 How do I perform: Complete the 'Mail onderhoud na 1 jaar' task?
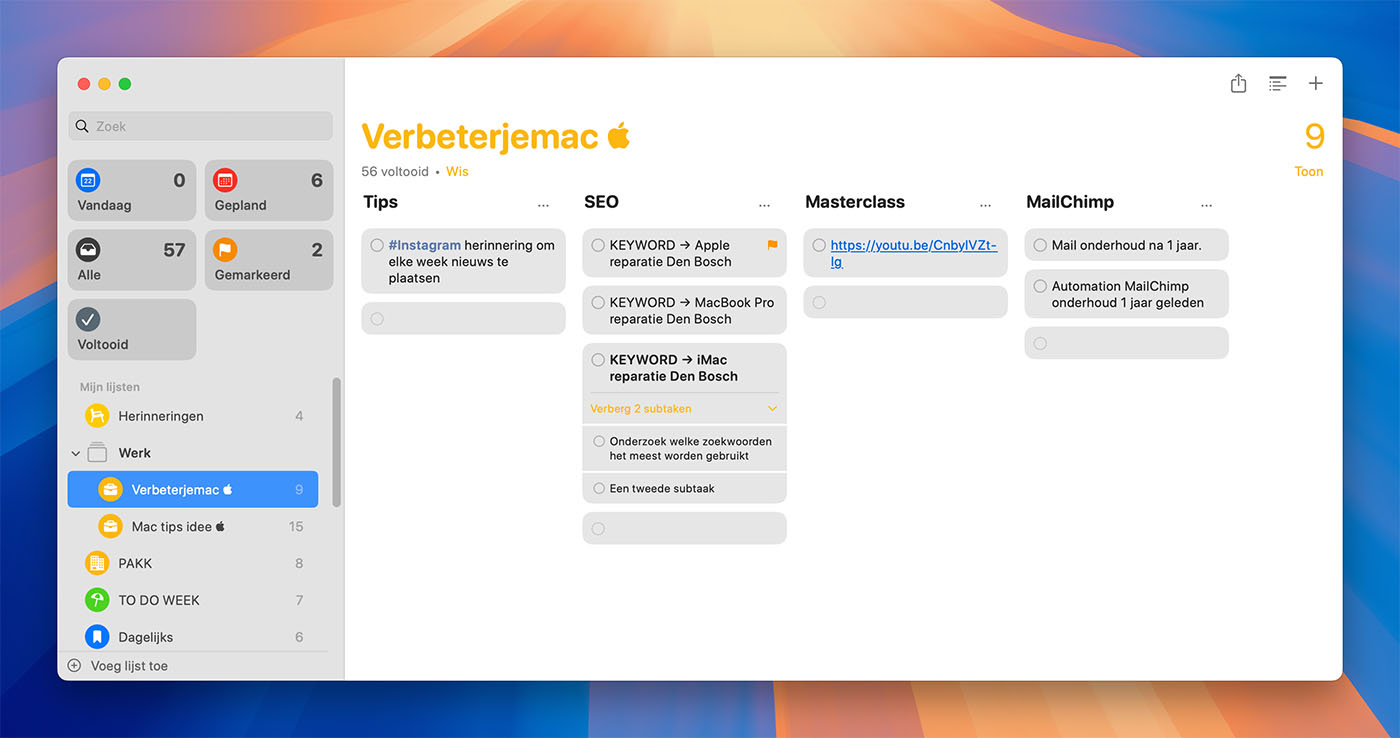pos(1041,245)
